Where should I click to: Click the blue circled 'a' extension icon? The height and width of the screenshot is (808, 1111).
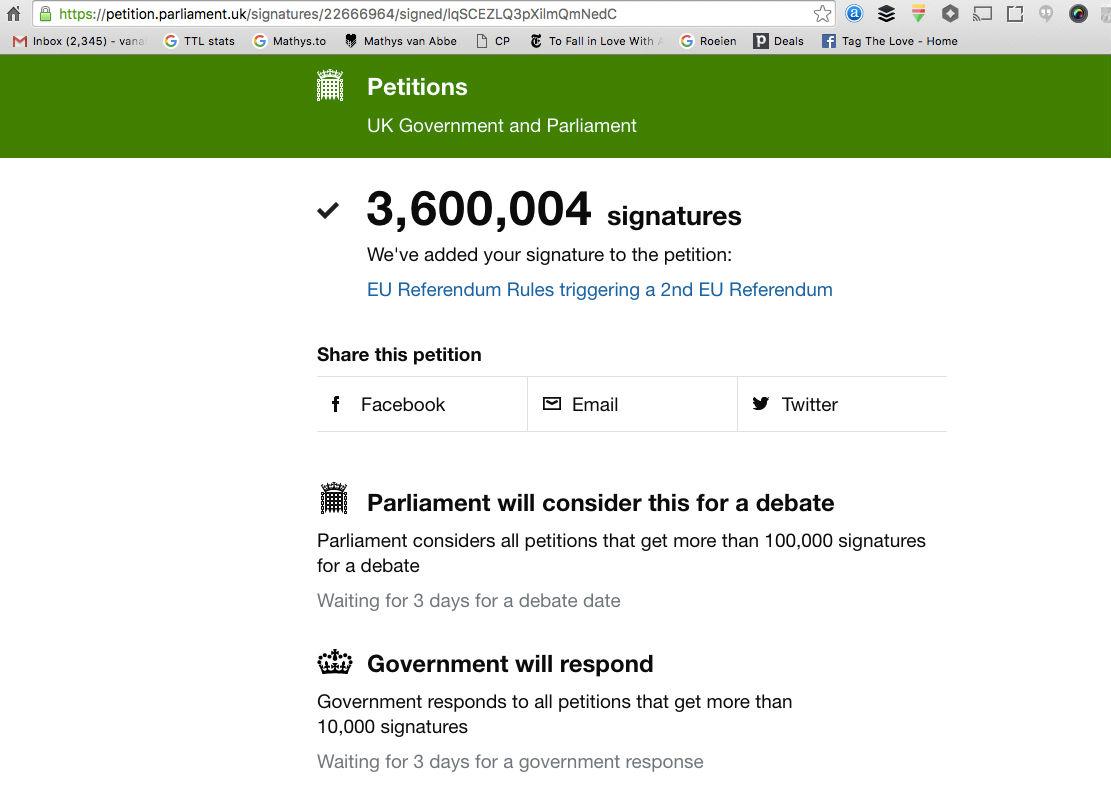pyautogui.click(x=854, y=14)
